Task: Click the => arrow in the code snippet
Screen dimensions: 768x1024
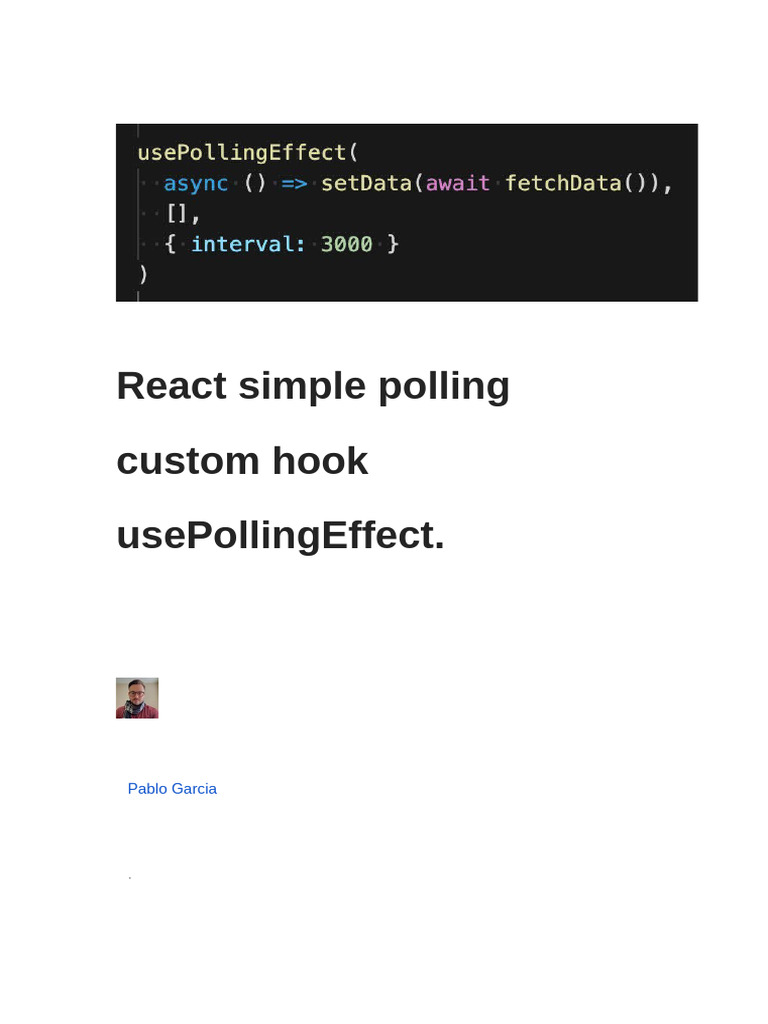Action: tap(294, 184)
